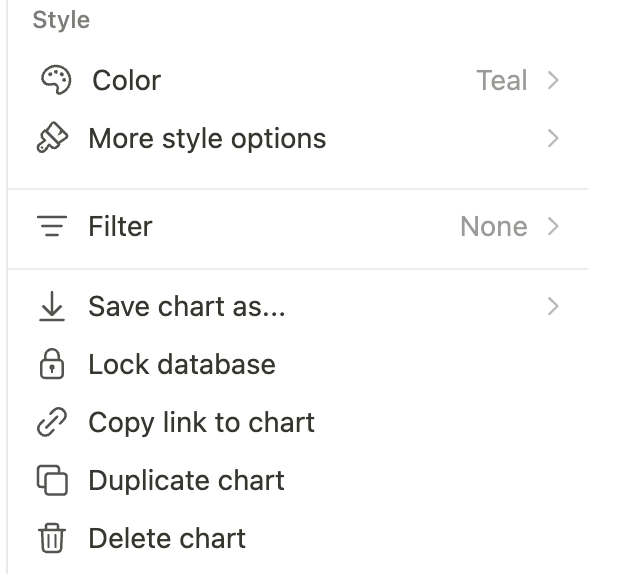Click the padlock lock database icon

[x=52, y=365]
